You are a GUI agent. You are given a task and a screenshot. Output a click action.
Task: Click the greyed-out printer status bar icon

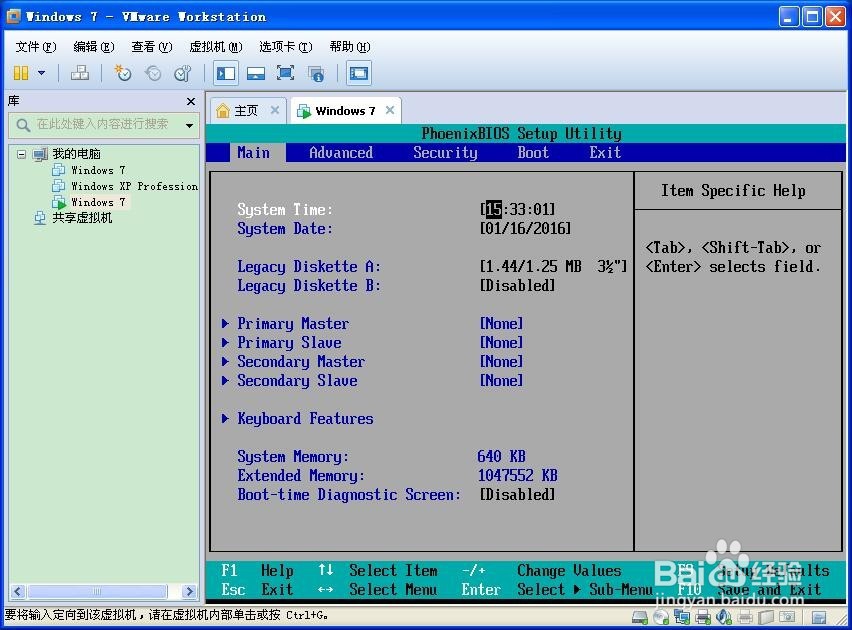click(x=745, y=617)
